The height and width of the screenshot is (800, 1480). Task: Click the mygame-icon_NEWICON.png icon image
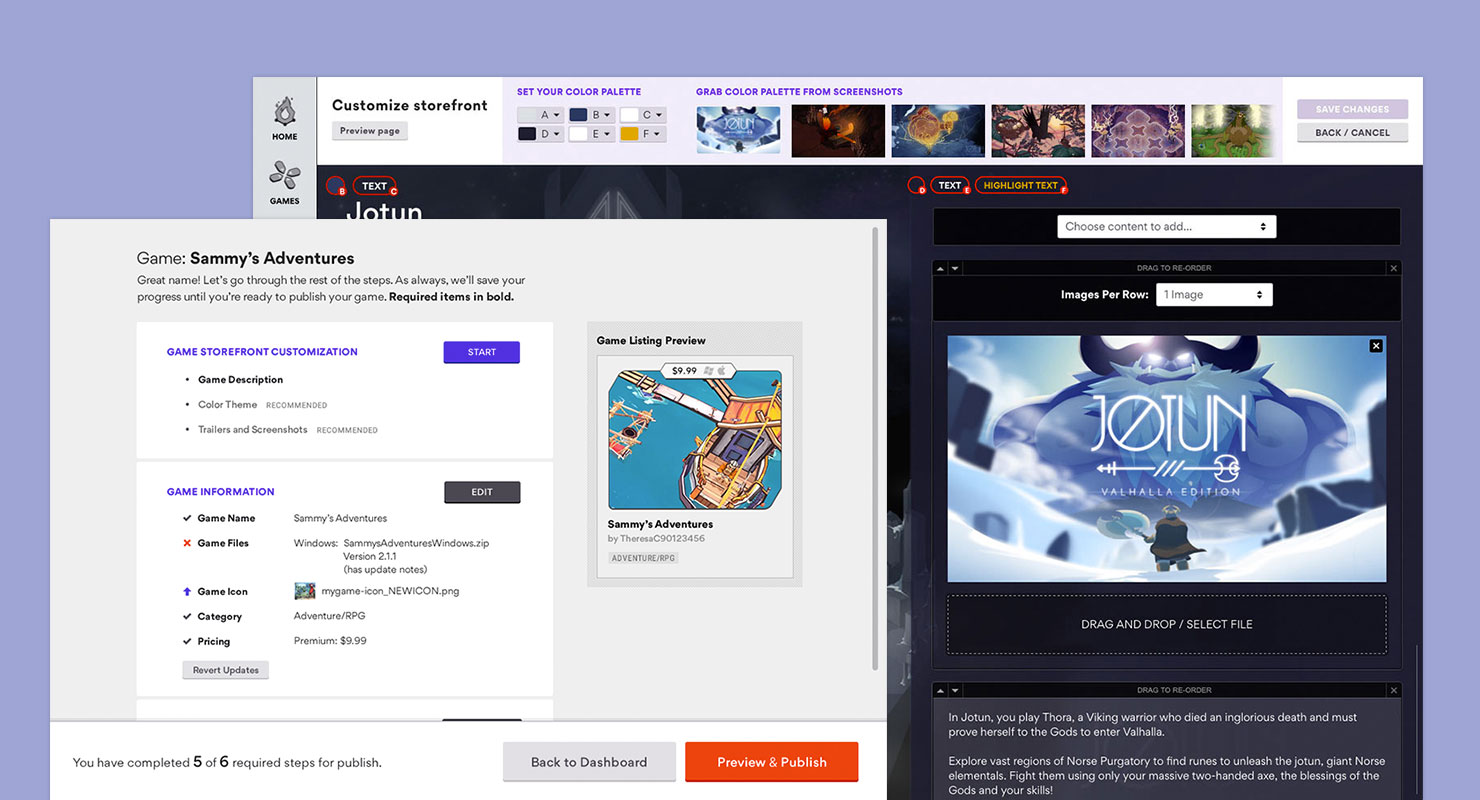pyautogui.click(x=304, y=591)
